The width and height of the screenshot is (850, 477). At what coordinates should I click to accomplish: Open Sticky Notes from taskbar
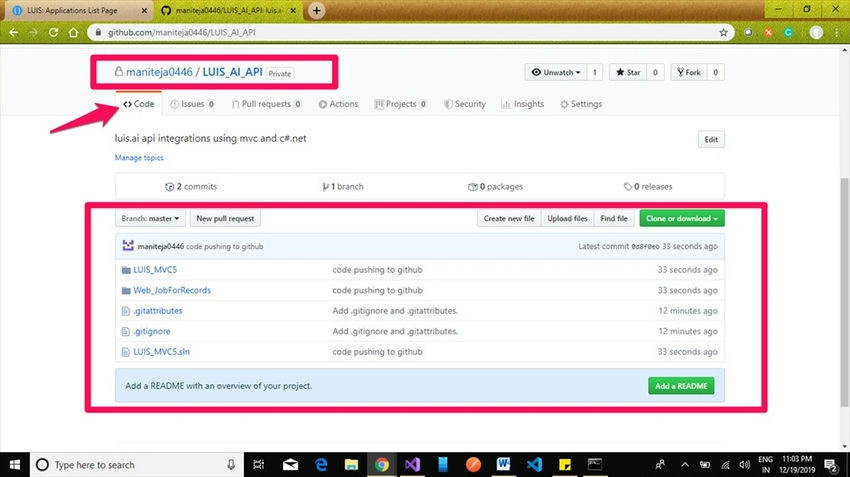[564, 465]
